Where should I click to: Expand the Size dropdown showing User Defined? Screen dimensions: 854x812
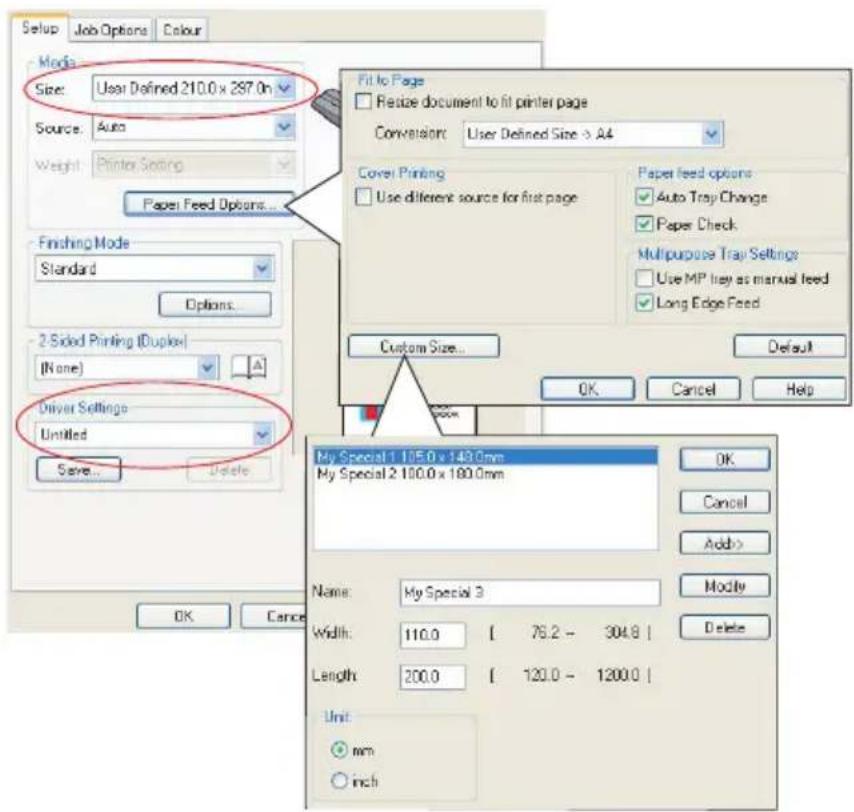coord(194,88)
